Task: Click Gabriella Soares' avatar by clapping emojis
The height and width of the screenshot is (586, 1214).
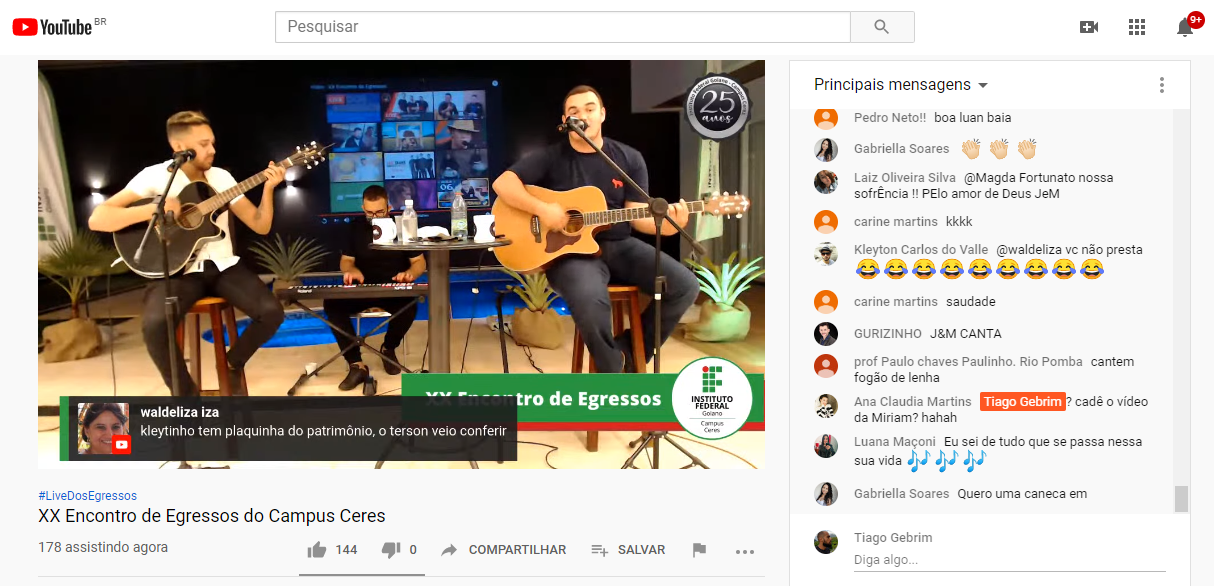Action: [826, 150]
